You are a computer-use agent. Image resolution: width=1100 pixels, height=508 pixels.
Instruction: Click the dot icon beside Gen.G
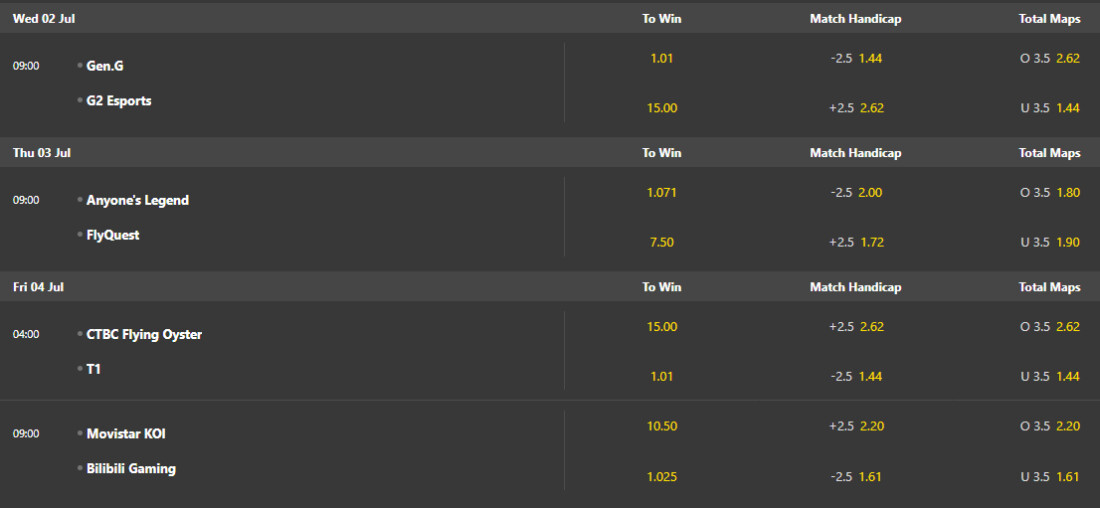80,65
